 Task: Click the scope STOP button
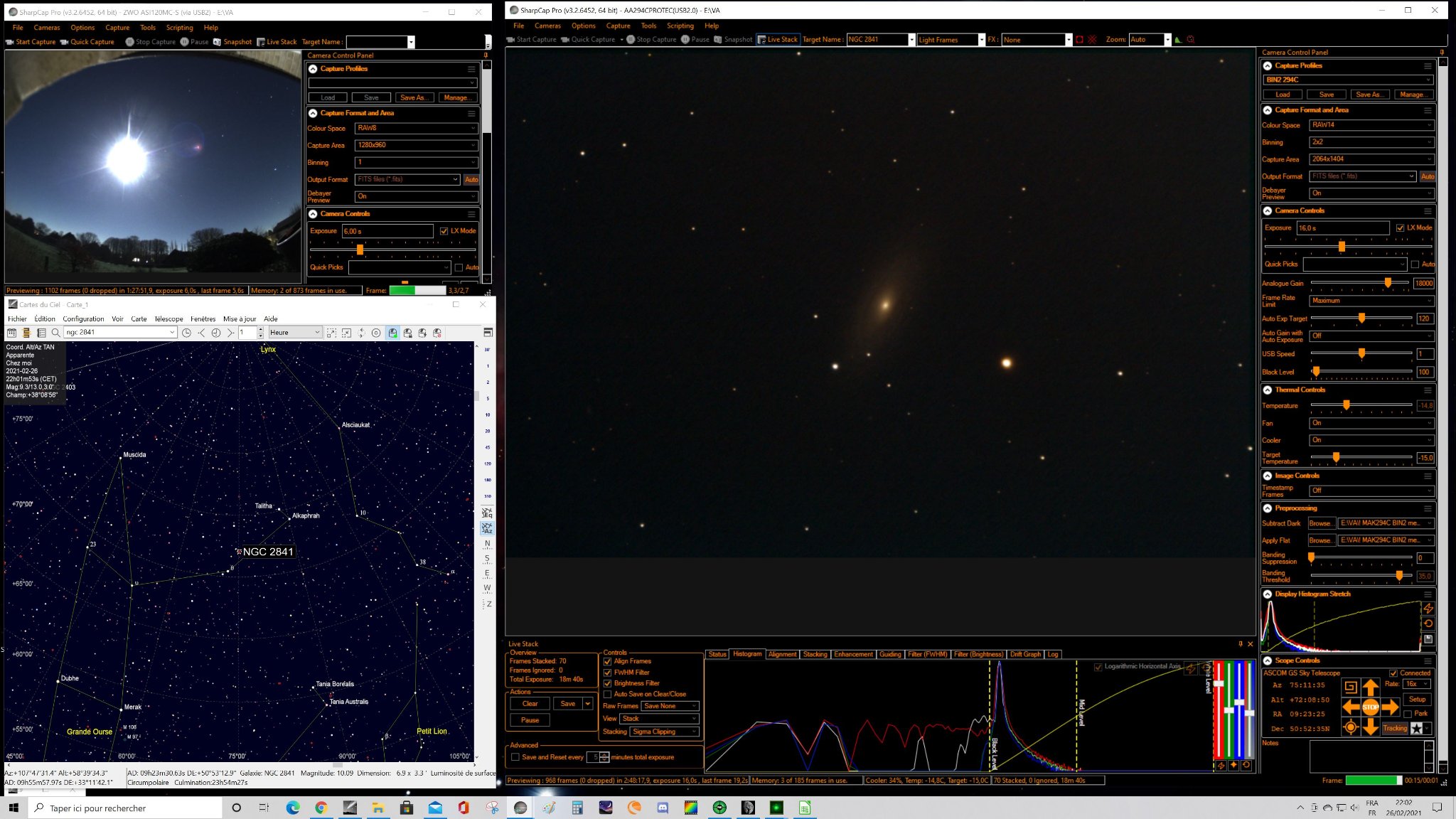pos(1370,707)
